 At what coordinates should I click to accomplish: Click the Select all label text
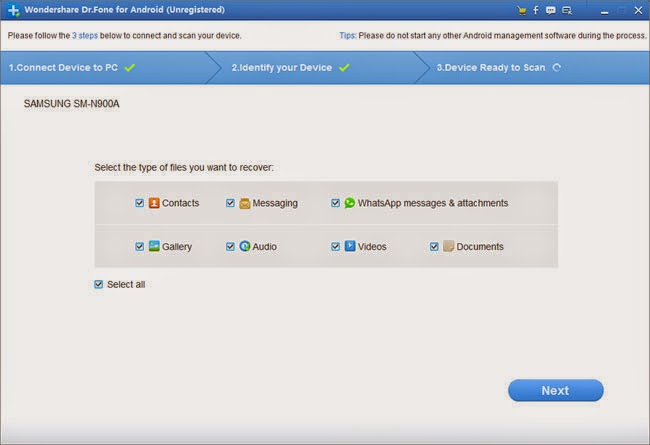[x=126, y=284]
